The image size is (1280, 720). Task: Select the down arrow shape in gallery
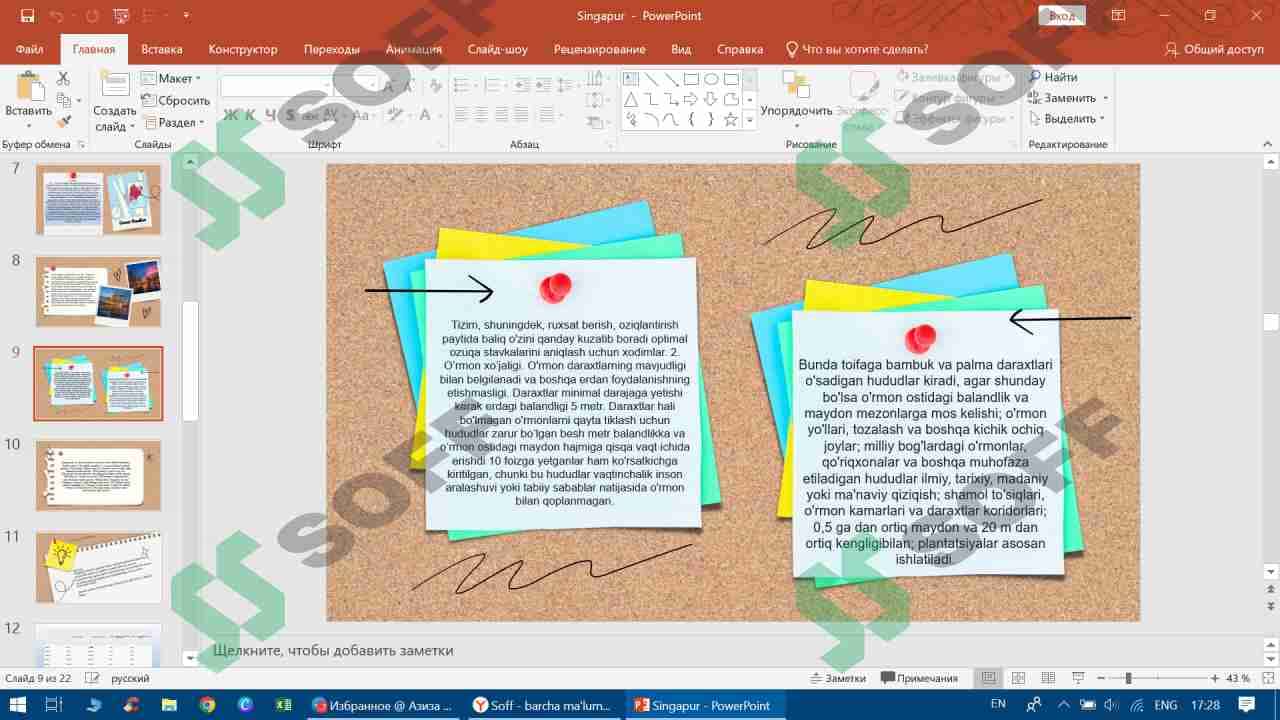[711, 99]
